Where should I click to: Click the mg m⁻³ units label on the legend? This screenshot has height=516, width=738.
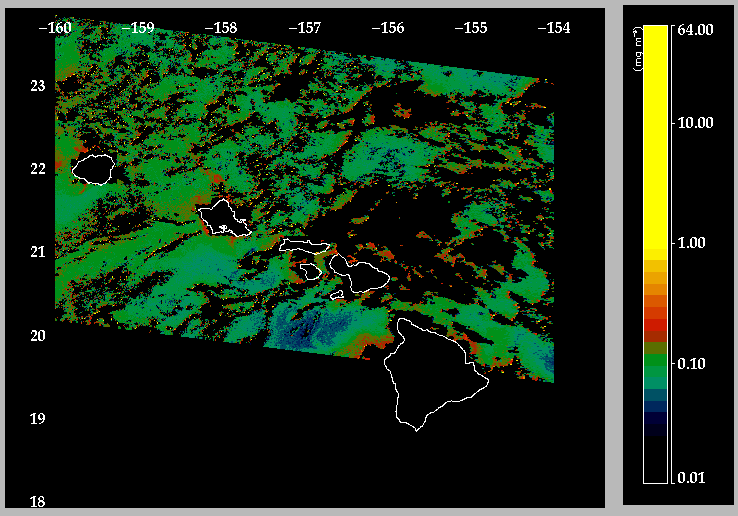(x=638, y=49)
